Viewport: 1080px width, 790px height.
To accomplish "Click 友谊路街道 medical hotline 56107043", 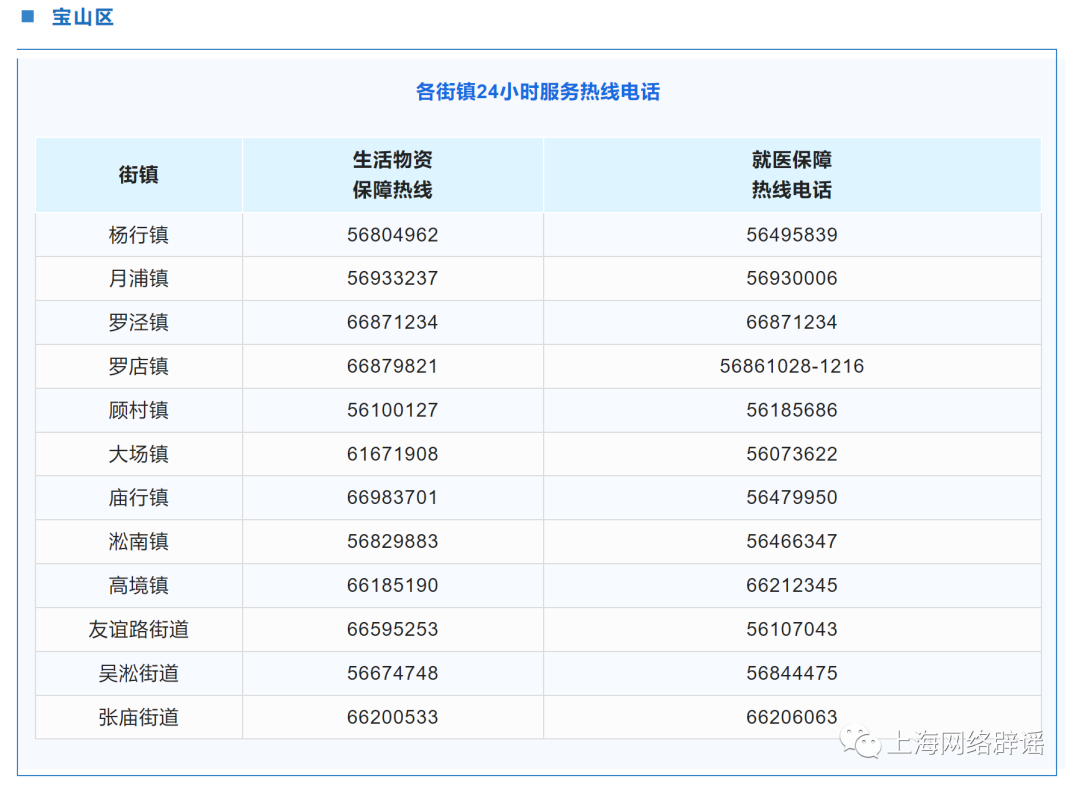I will pos(790,629).
